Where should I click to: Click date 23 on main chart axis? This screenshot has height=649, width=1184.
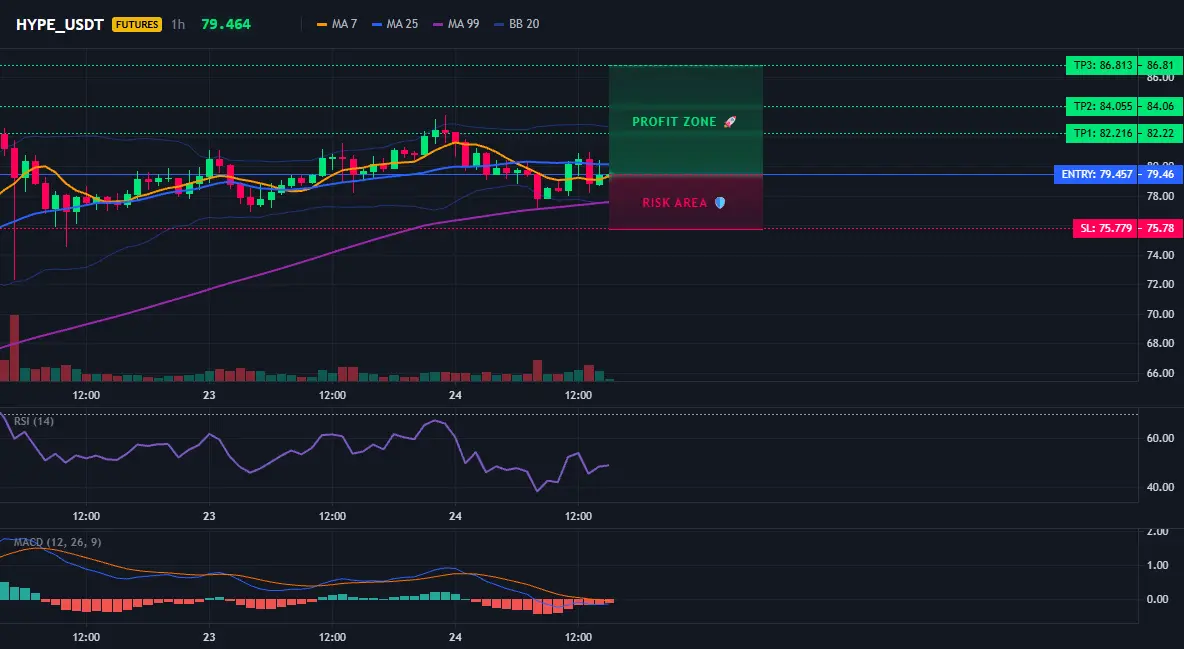[x=209, y=395]
